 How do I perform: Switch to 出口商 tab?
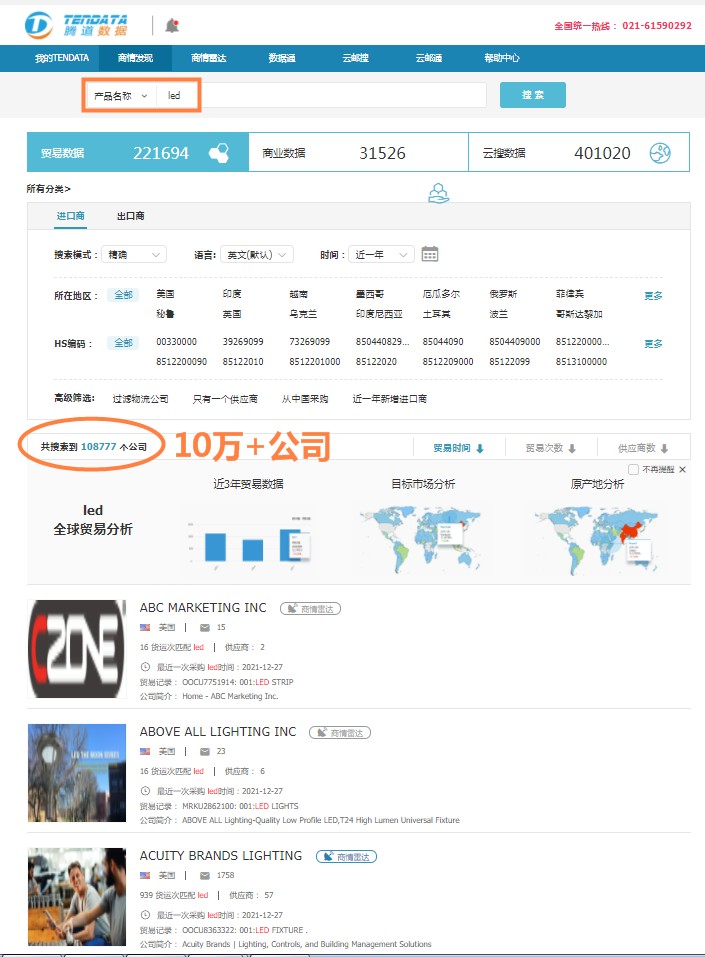pos(131,216)
